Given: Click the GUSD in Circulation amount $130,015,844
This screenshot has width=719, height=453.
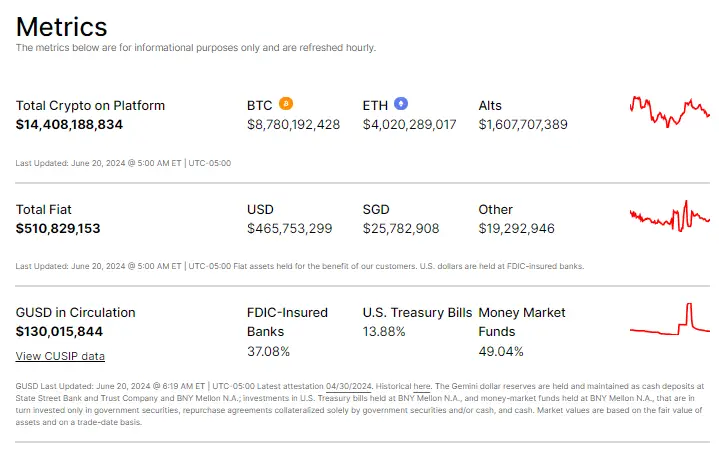Looking at the screenshot, I should click(59, 331).
